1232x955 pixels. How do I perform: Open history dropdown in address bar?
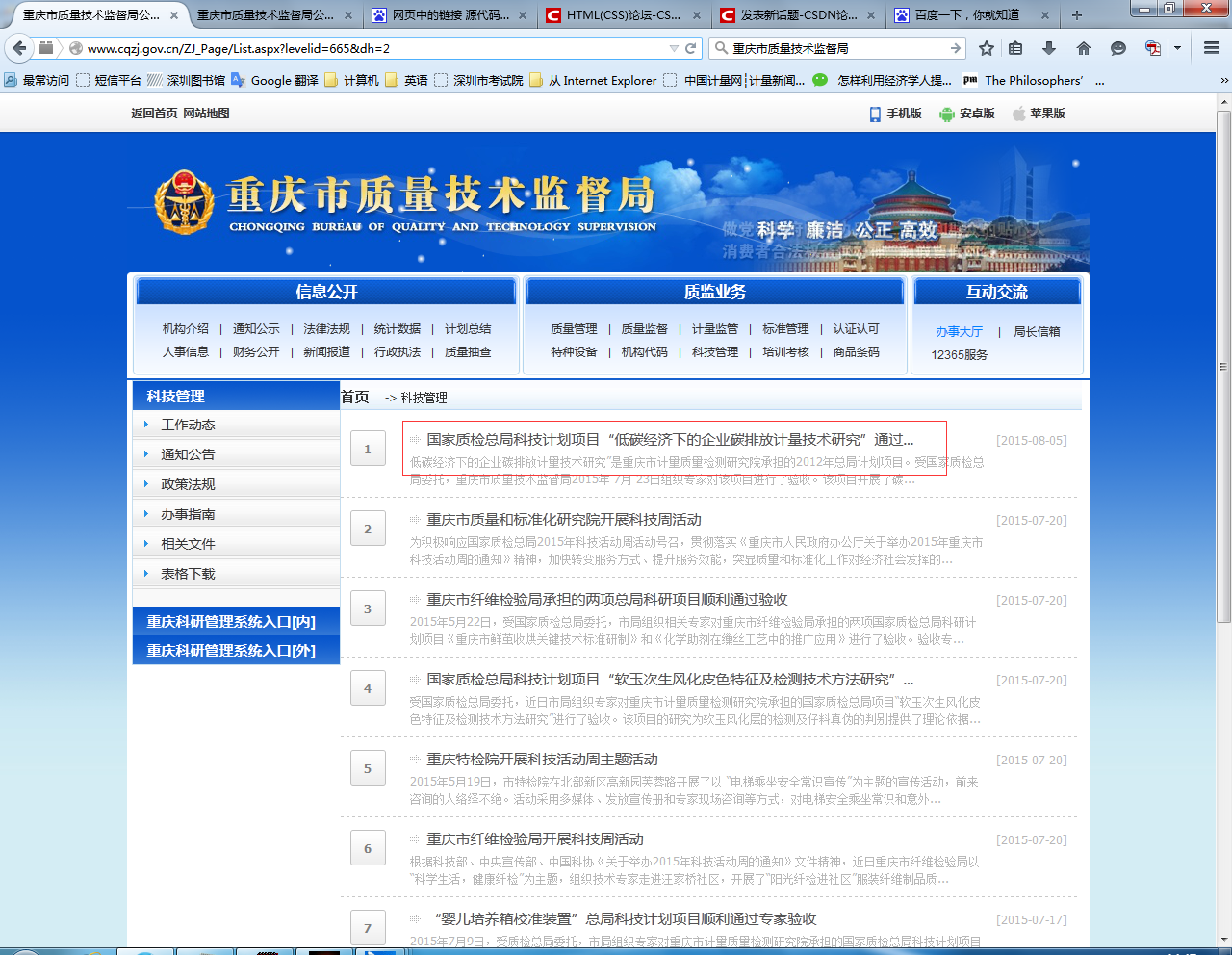(674, 48)
